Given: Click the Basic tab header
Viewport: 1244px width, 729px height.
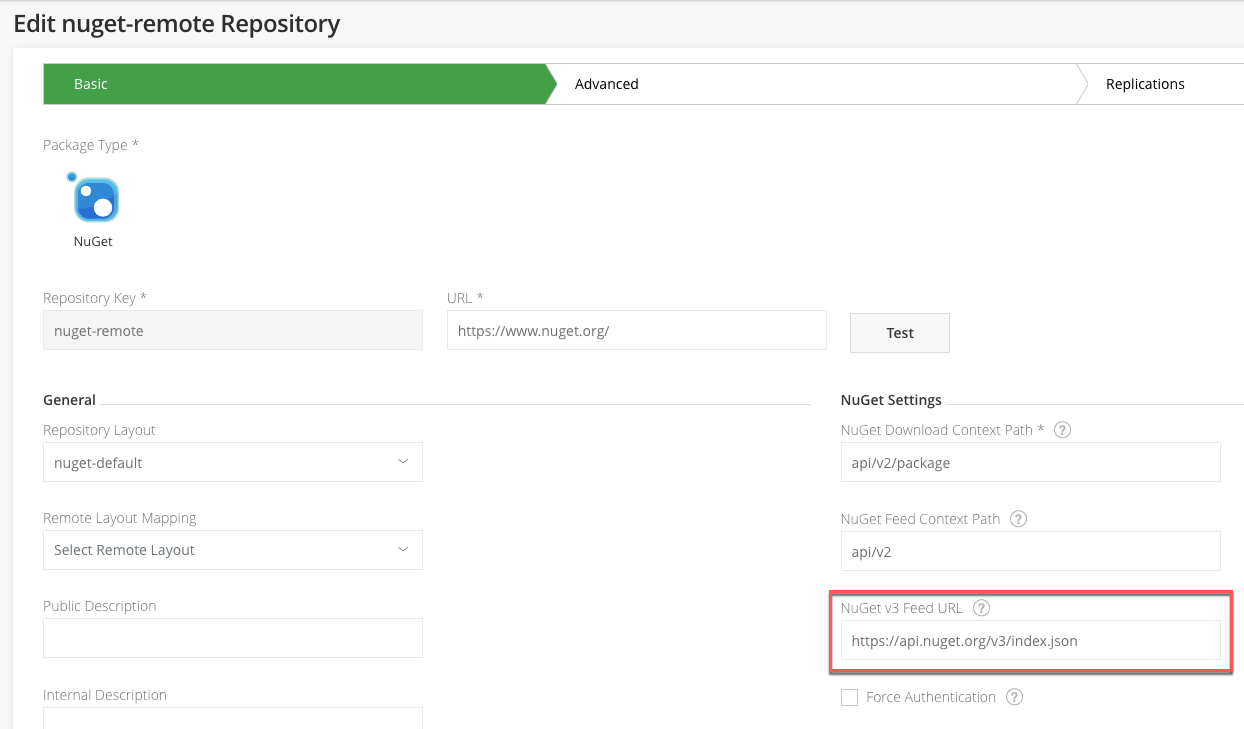Looking at the screenshot, I should (91, 84).
